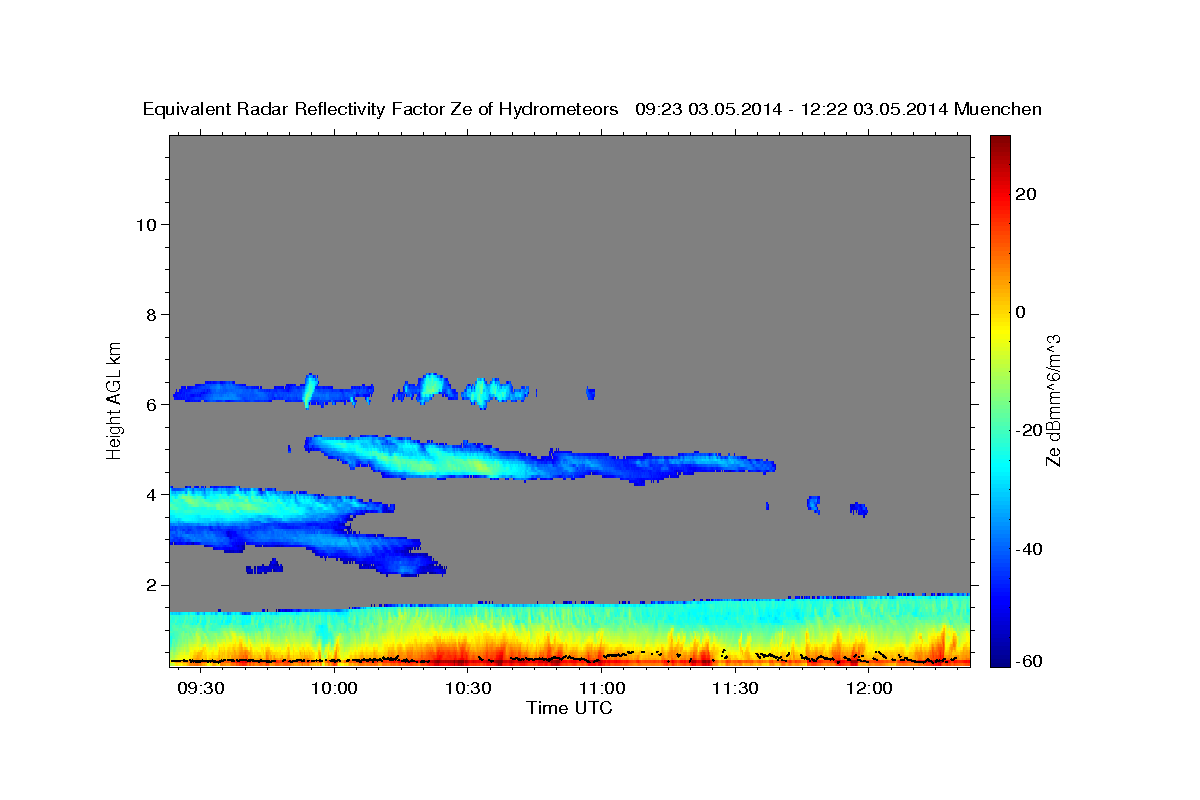Click the plot title 'Equivalent Radar Reflectivity Factor Ze of Hydrometeors'

point(381,109)
